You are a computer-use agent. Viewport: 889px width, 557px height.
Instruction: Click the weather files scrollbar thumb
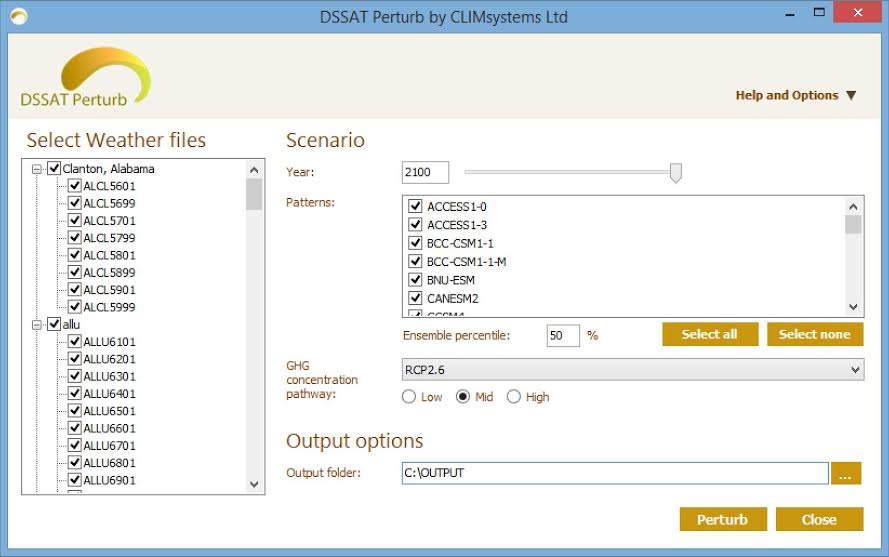click(254, 194)
